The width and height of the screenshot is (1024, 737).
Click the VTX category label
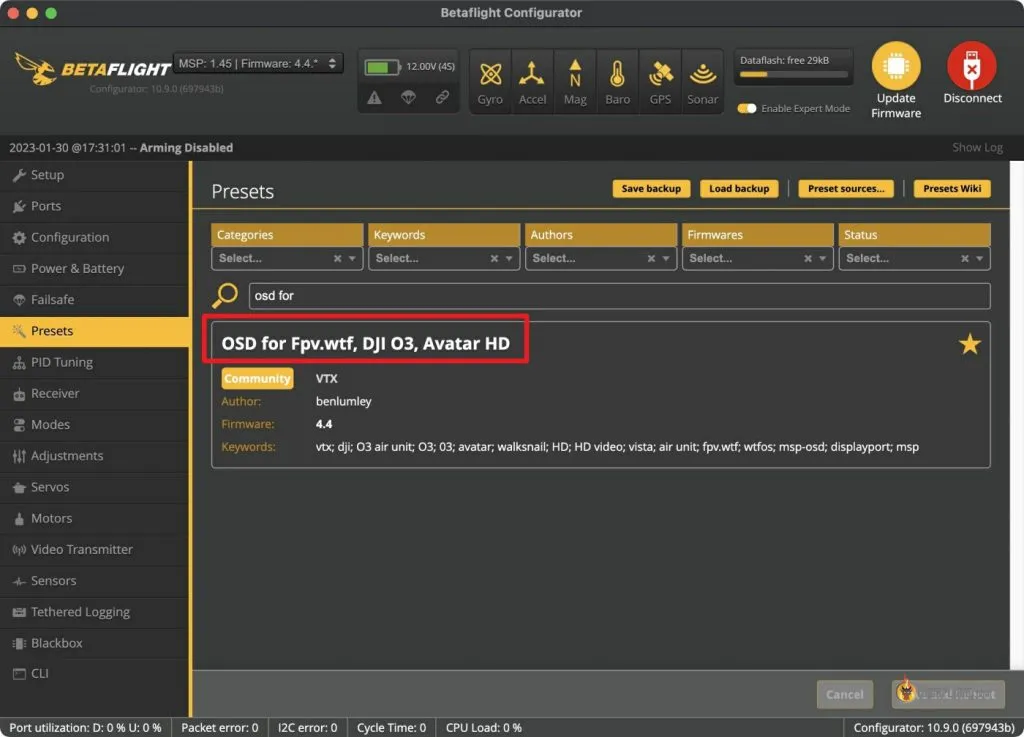coord(327,379)
